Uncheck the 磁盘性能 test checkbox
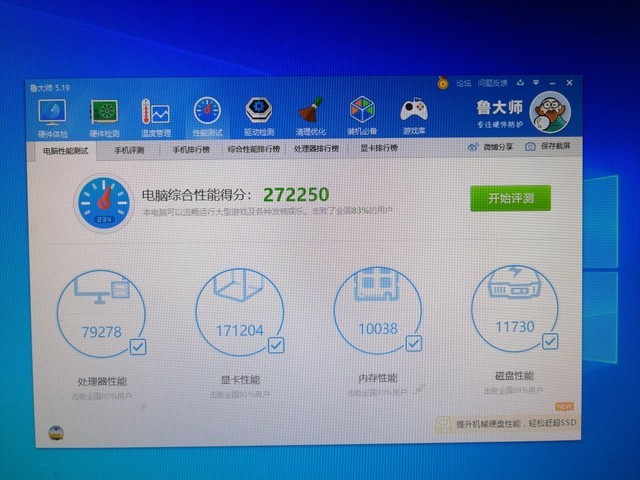 (x=550, y=341)
